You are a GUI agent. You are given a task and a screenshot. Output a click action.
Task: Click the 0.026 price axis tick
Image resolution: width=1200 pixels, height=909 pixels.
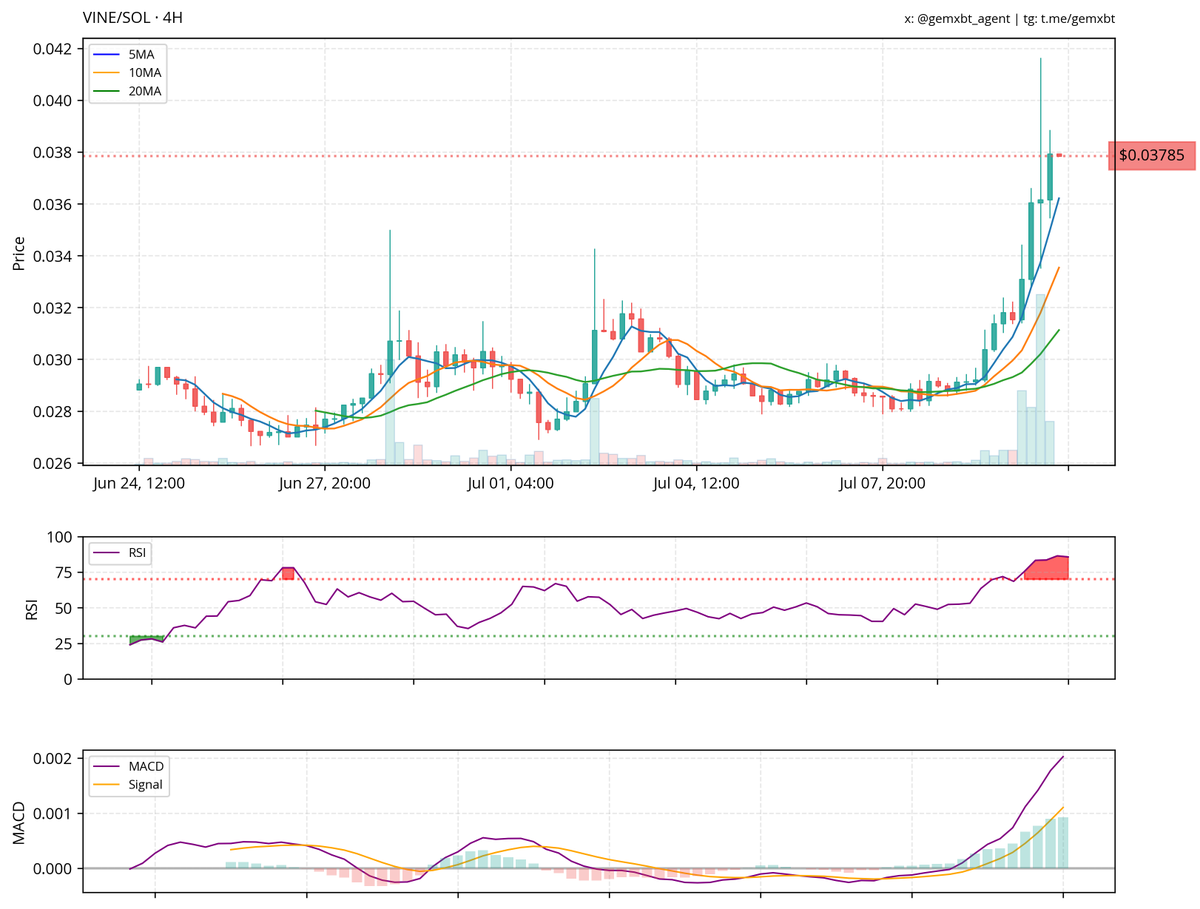tap(52, 464)
